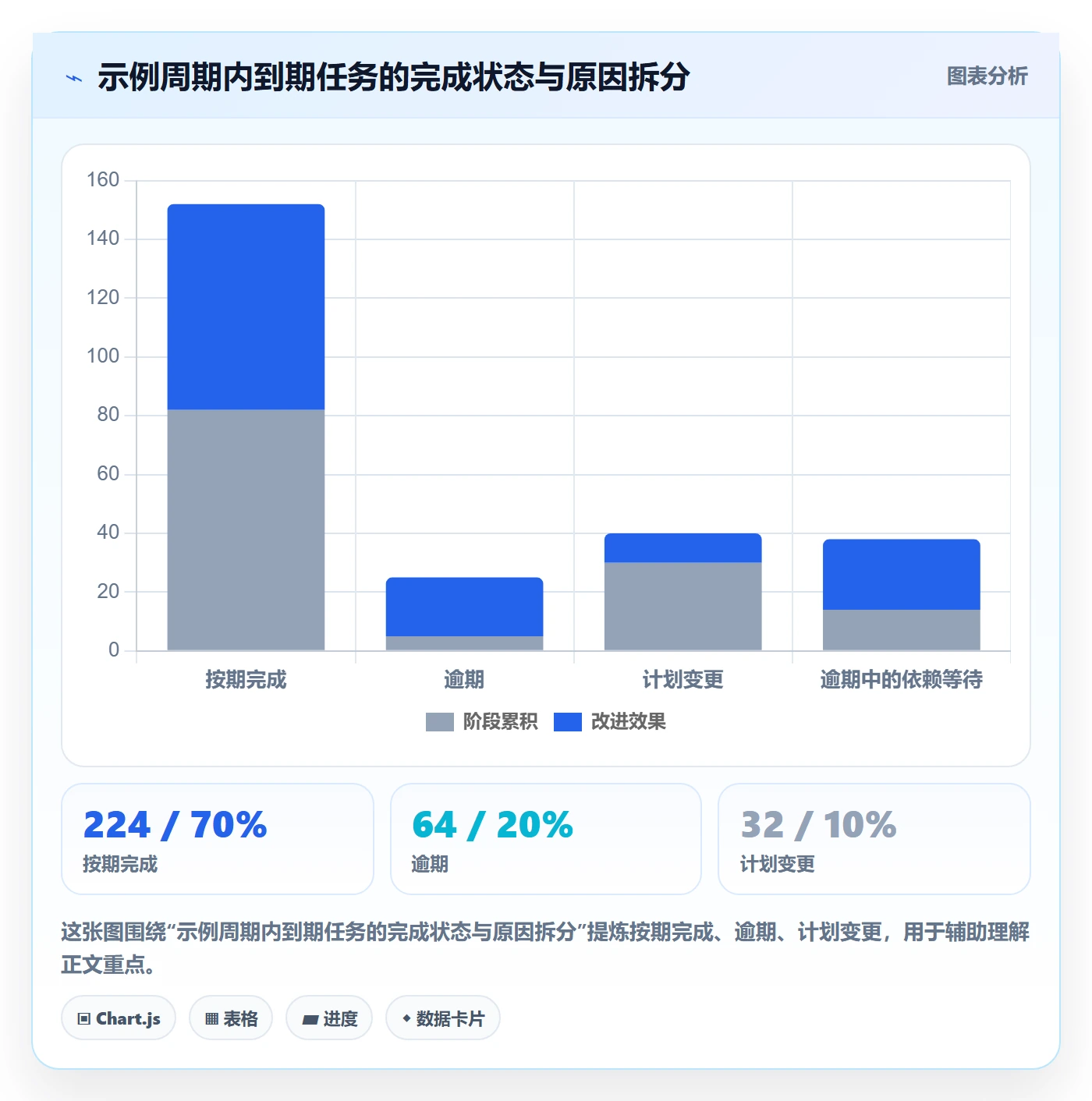This screenshot has height=1101, width=1092.
Task: Click the 图表分析 label in the header
Action: [987, 76]
